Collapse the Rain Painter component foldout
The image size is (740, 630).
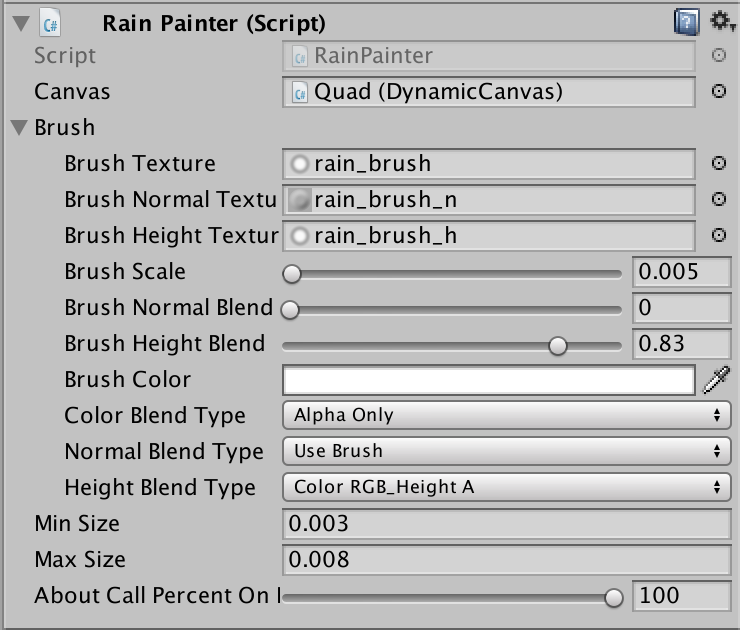(x=21, y=23)
